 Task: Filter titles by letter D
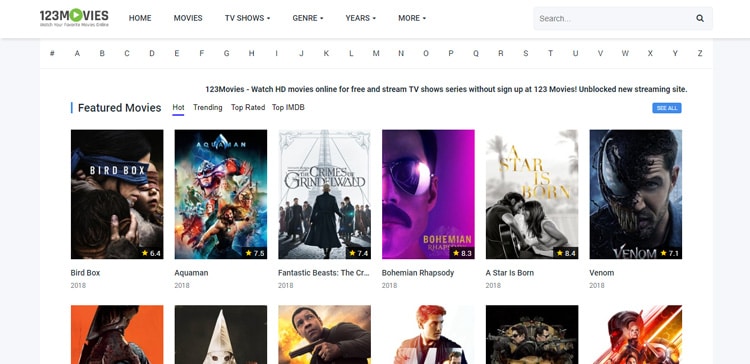pyautogui.click(x=152, y=53)
